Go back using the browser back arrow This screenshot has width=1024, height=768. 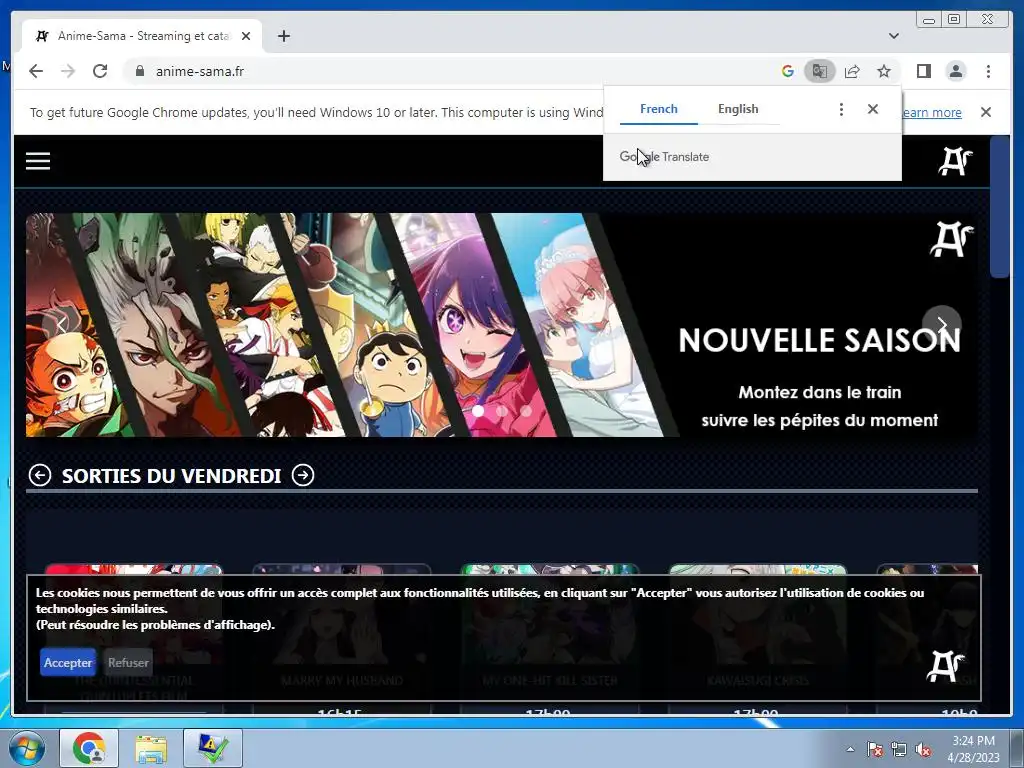(36, 71)
